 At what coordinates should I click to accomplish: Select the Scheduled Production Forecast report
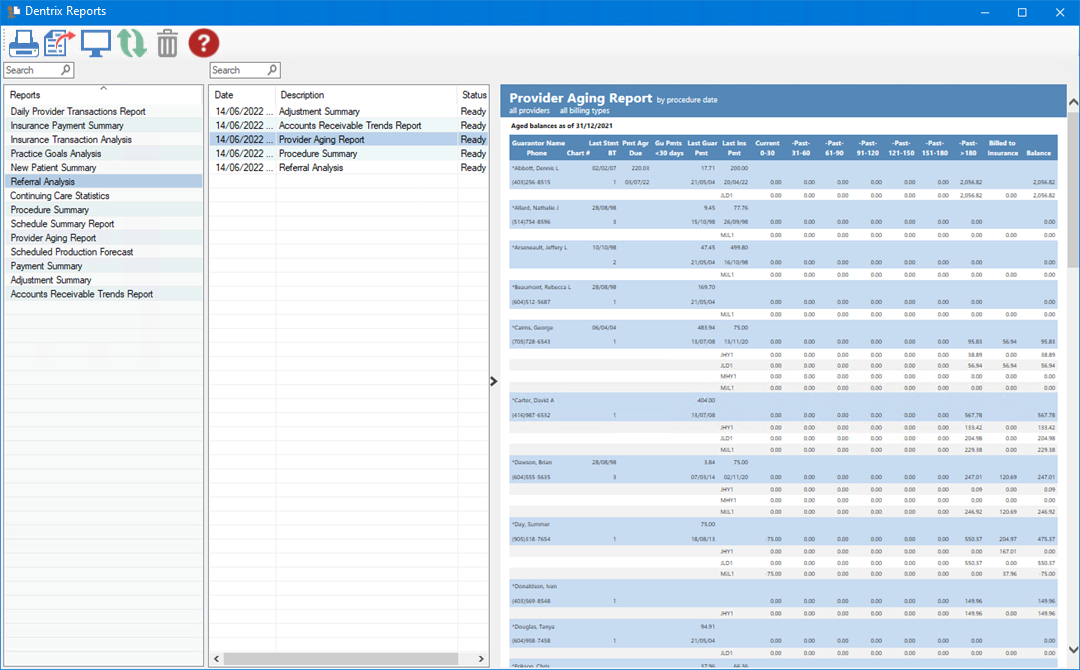72,252
